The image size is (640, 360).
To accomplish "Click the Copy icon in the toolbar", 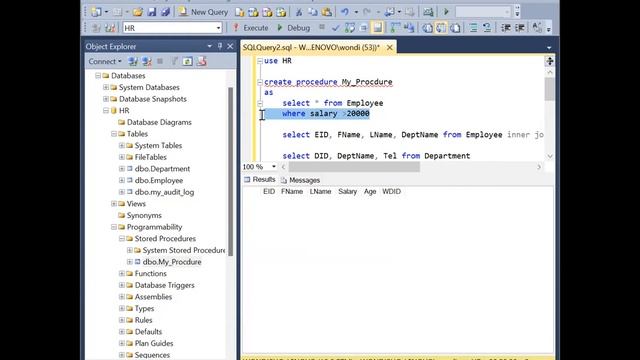I will 313,12.
